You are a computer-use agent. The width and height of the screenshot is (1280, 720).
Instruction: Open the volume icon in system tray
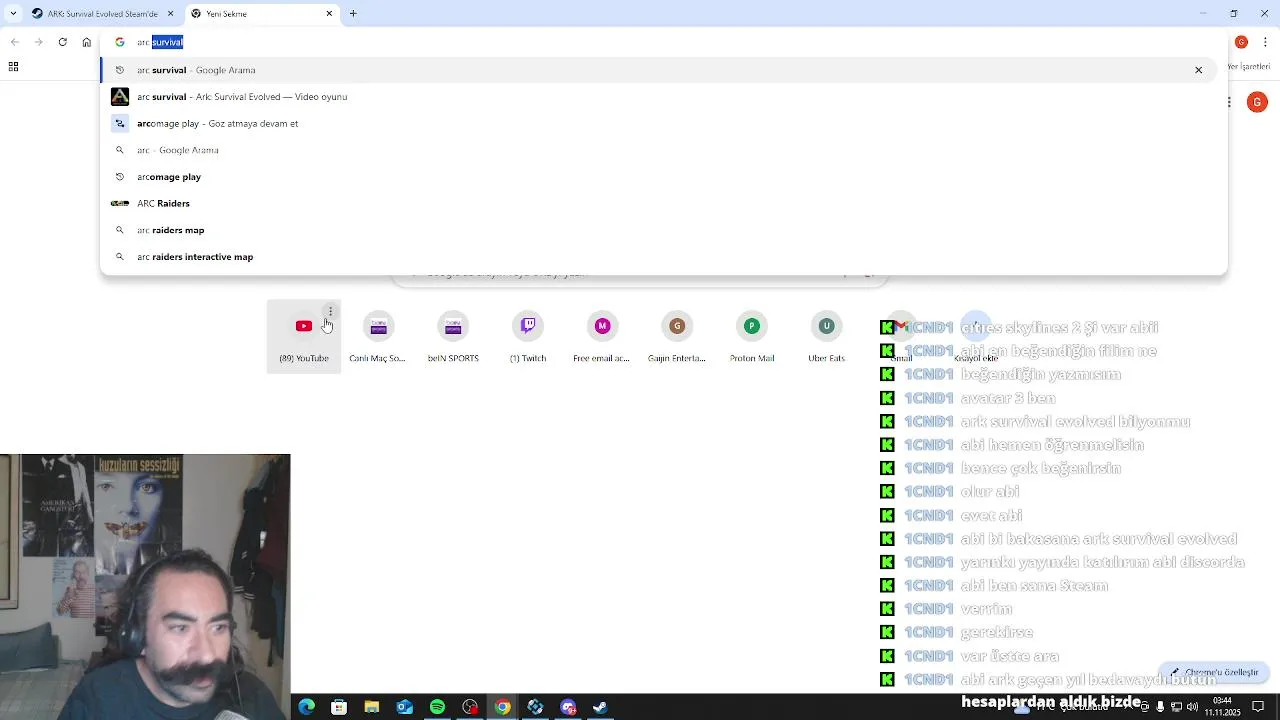tap(1192, 707)
